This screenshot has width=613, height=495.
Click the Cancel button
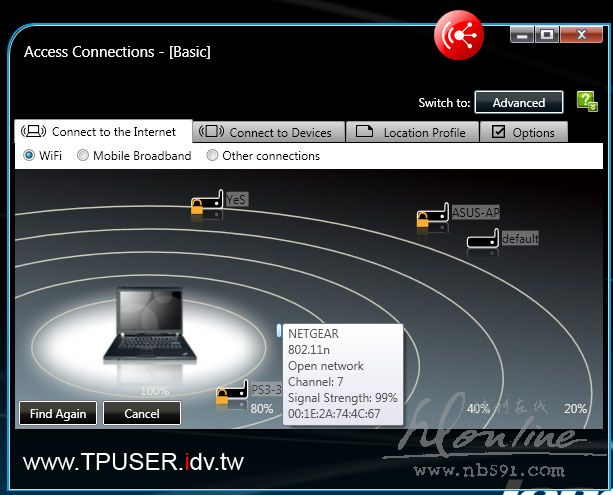(x=142, y=413)
